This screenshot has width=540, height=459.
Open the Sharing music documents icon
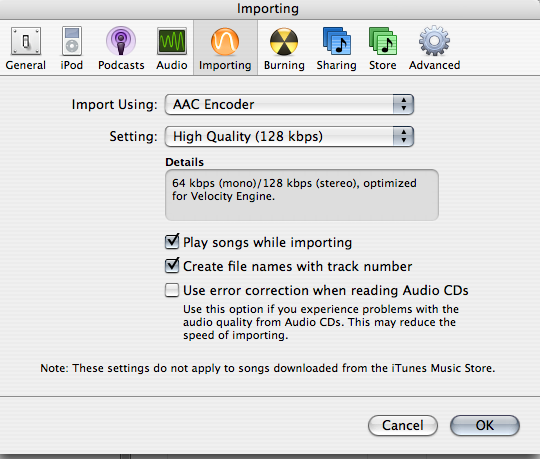click(x=337, y=41)
